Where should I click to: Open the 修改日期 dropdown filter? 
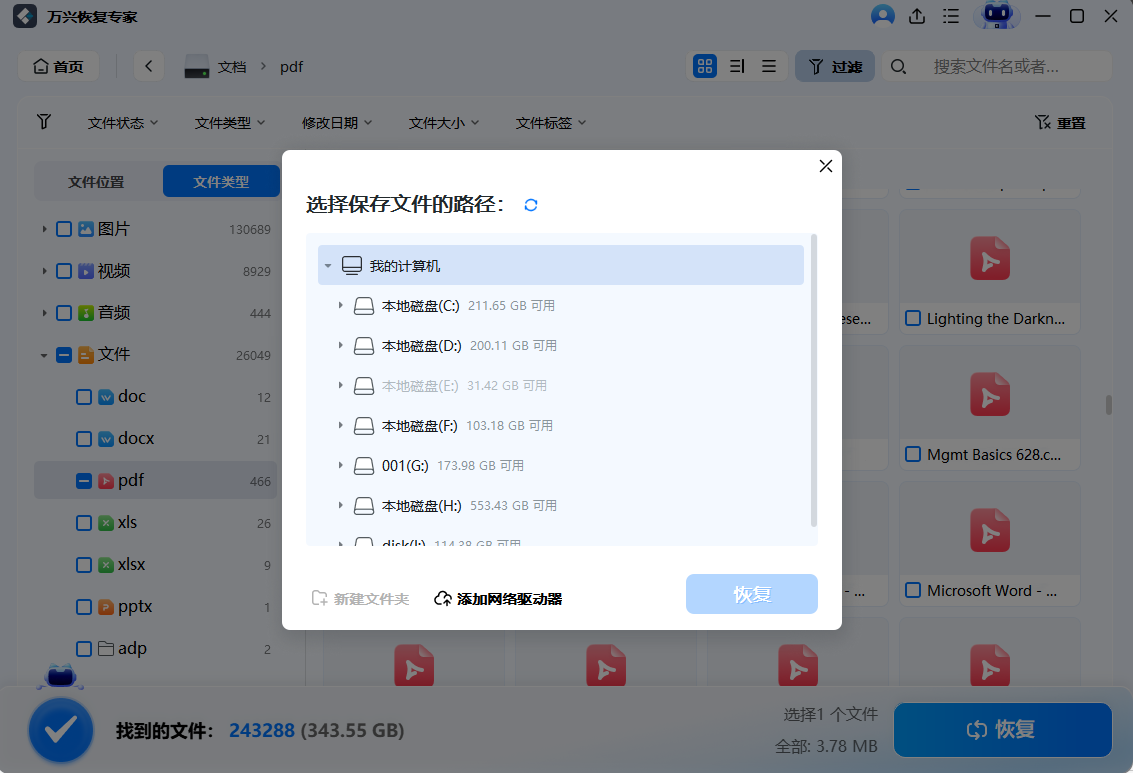pyautogui.click(x=338, y=122)
